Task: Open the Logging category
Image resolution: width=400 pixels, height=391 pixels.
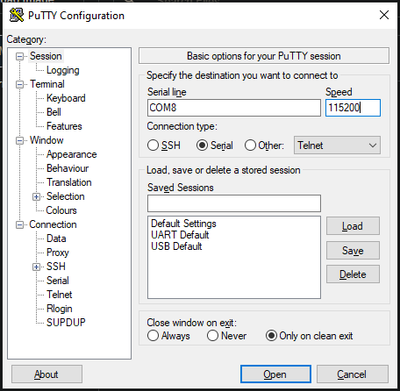Action: pos(63,70)
